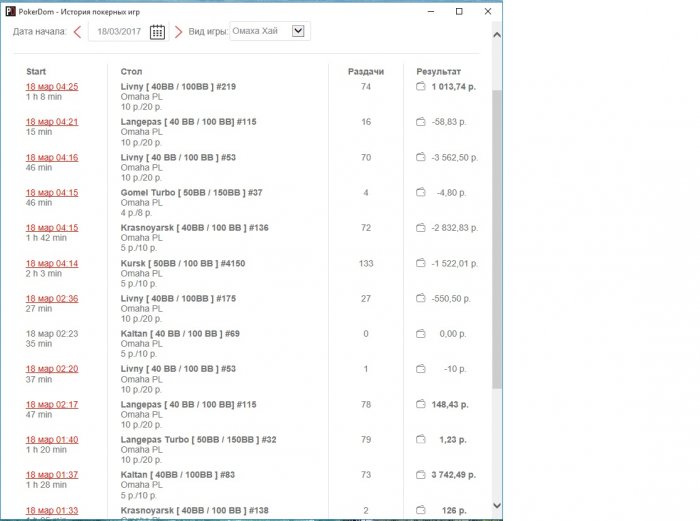Open session link 18 мар 01:40
The image size is (700, 521).
(x=52, y=440)
